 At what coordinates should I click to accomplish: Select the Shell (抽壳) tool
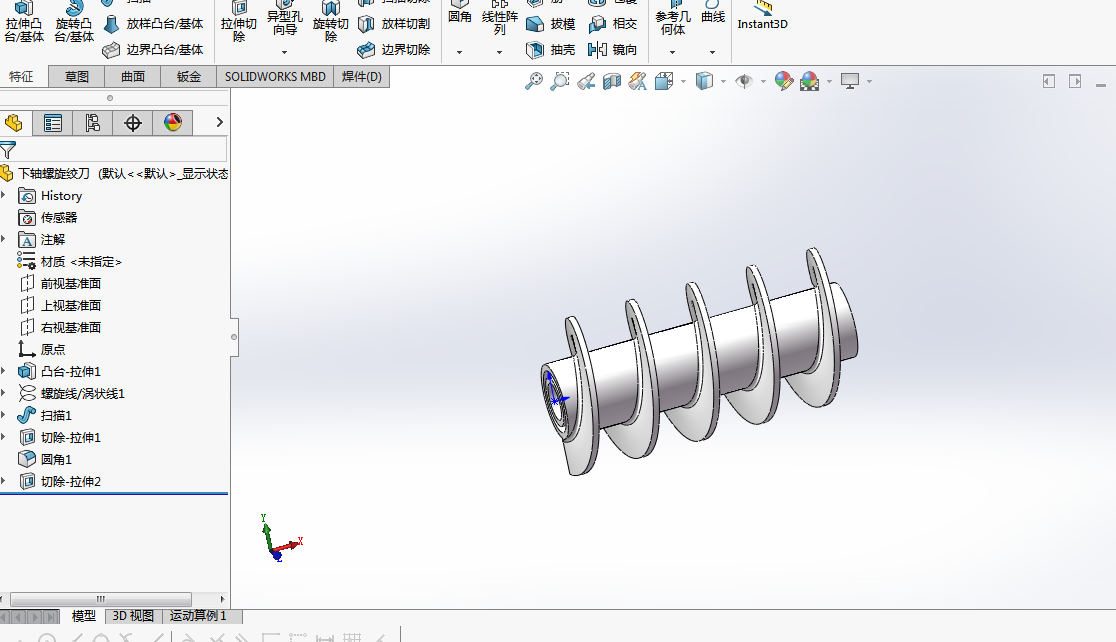550,50
